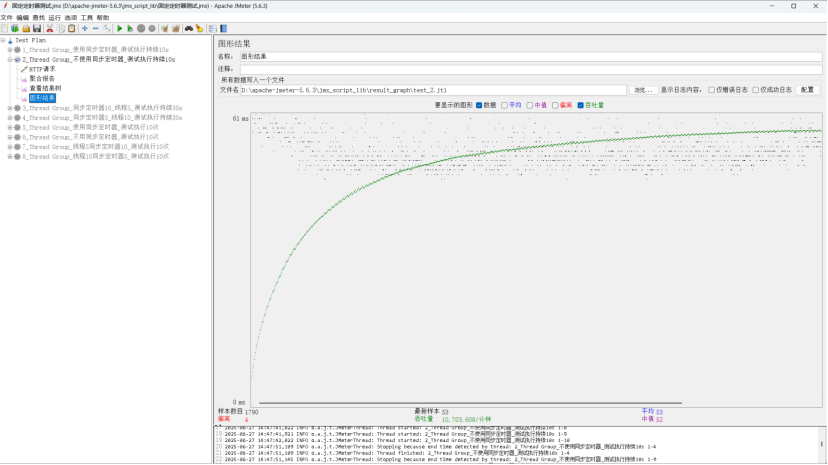Collapse the 2_Thread Group tree node

10,60
